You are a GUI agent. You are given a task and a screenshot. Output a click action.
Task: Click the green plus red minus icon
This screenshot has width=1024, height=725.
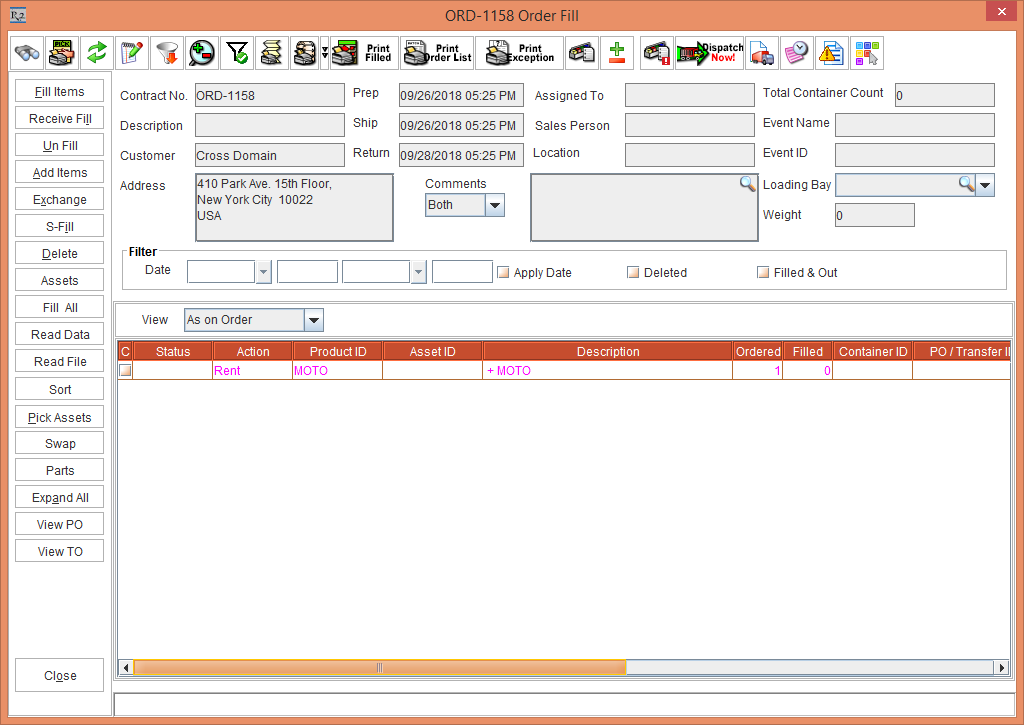[617, 53]
